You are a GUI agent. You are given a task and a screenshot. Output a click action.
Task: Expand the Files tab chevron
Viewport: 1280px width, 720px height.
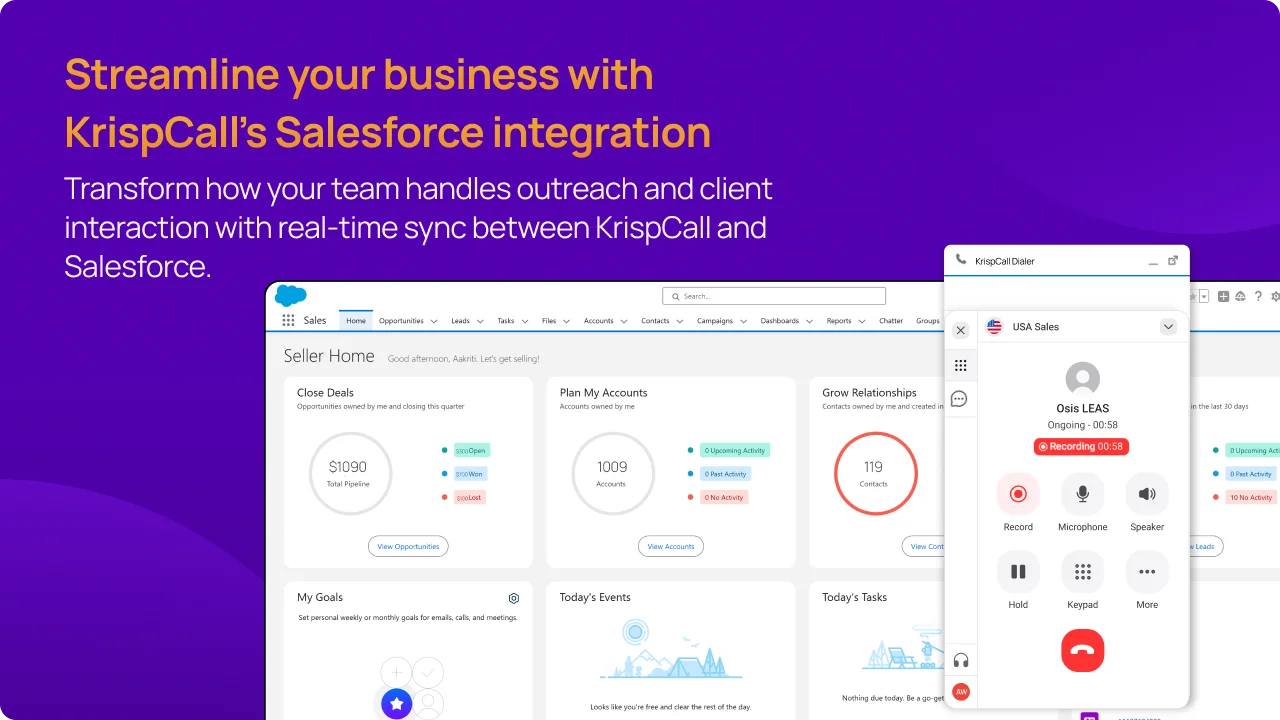pos(566,322)
